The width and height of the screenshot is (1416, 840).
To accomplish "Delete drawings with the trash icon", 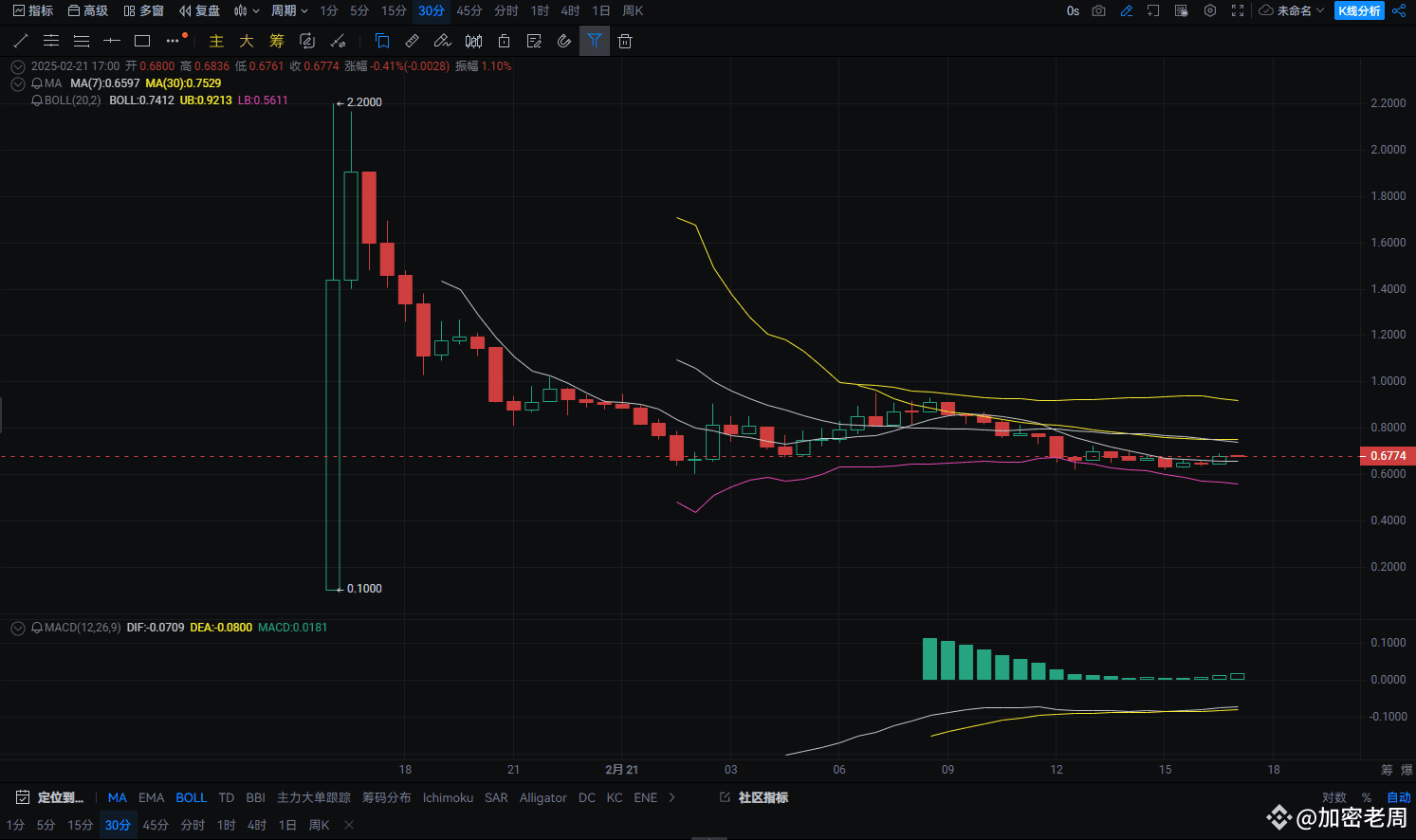I will 625,41.
